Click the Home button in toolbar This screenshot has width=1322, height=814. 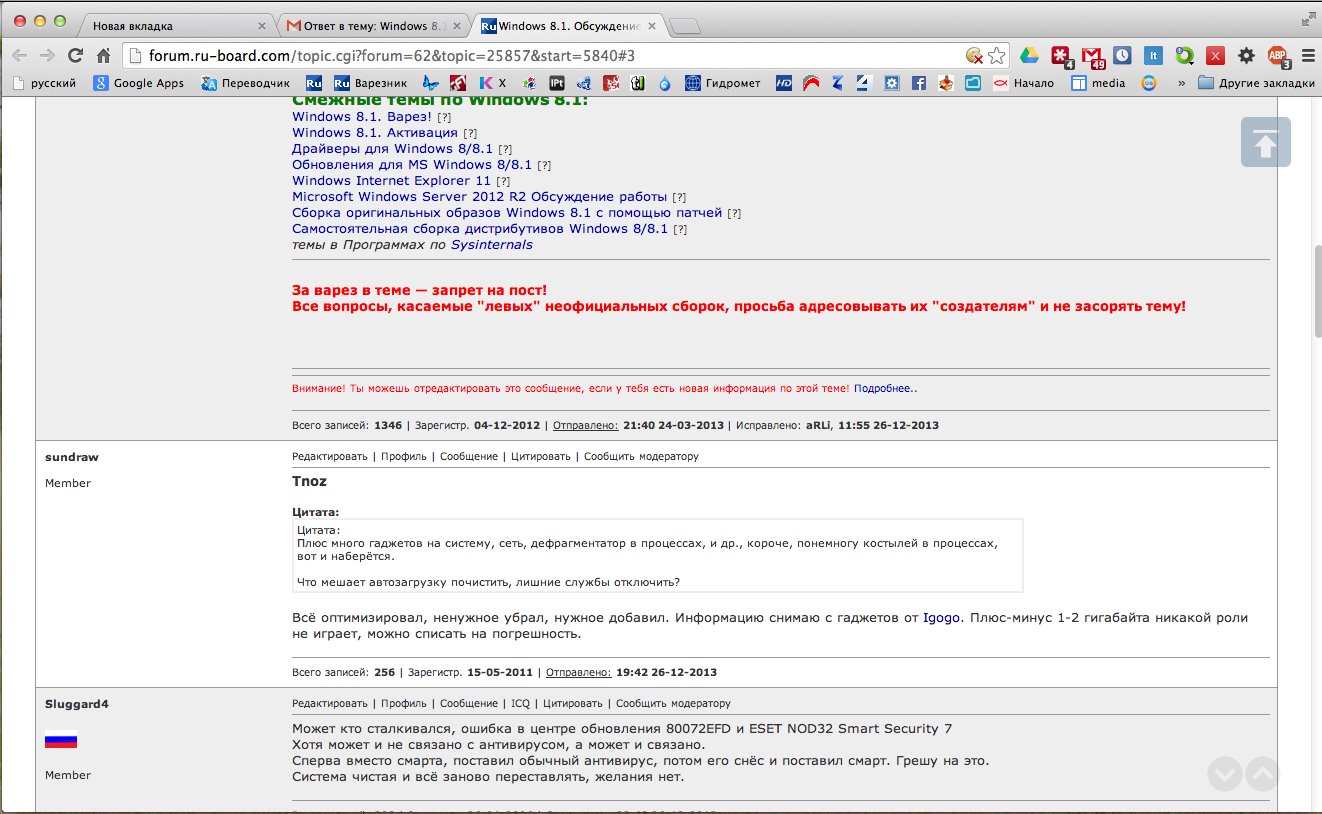click(x=103, y=56)
